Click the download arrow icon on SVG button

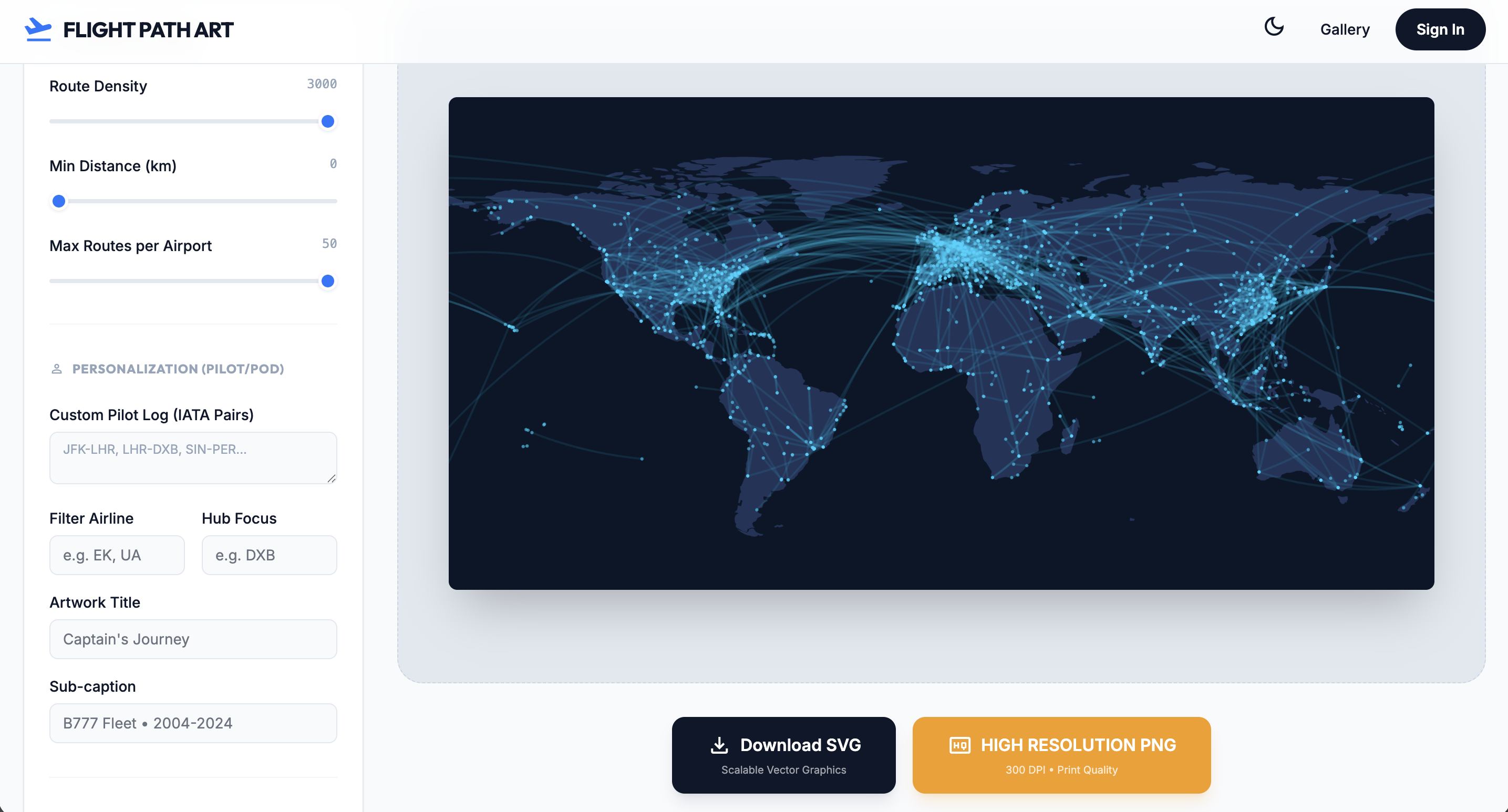[x=719, y=745]
